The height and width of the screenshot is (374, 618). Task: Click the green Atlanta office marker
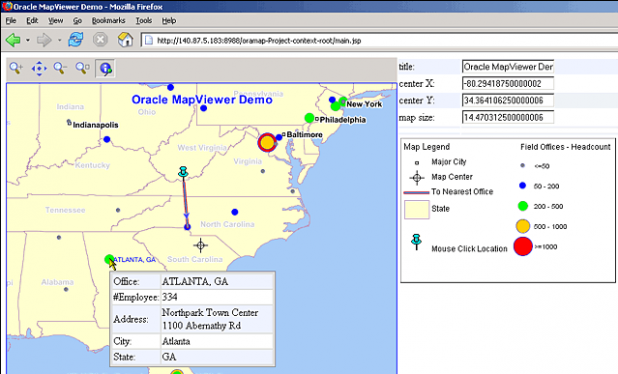click(109, 259)
